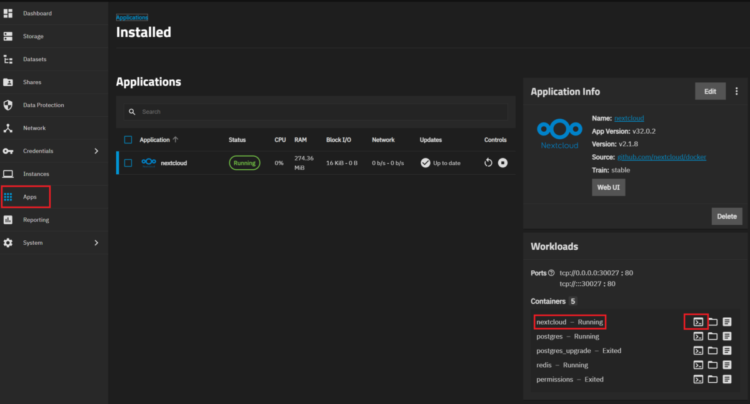The width and height of the screenshot is (750, 404).
Task: Navigate to Data Protection in sidebar
Action: 44,105
